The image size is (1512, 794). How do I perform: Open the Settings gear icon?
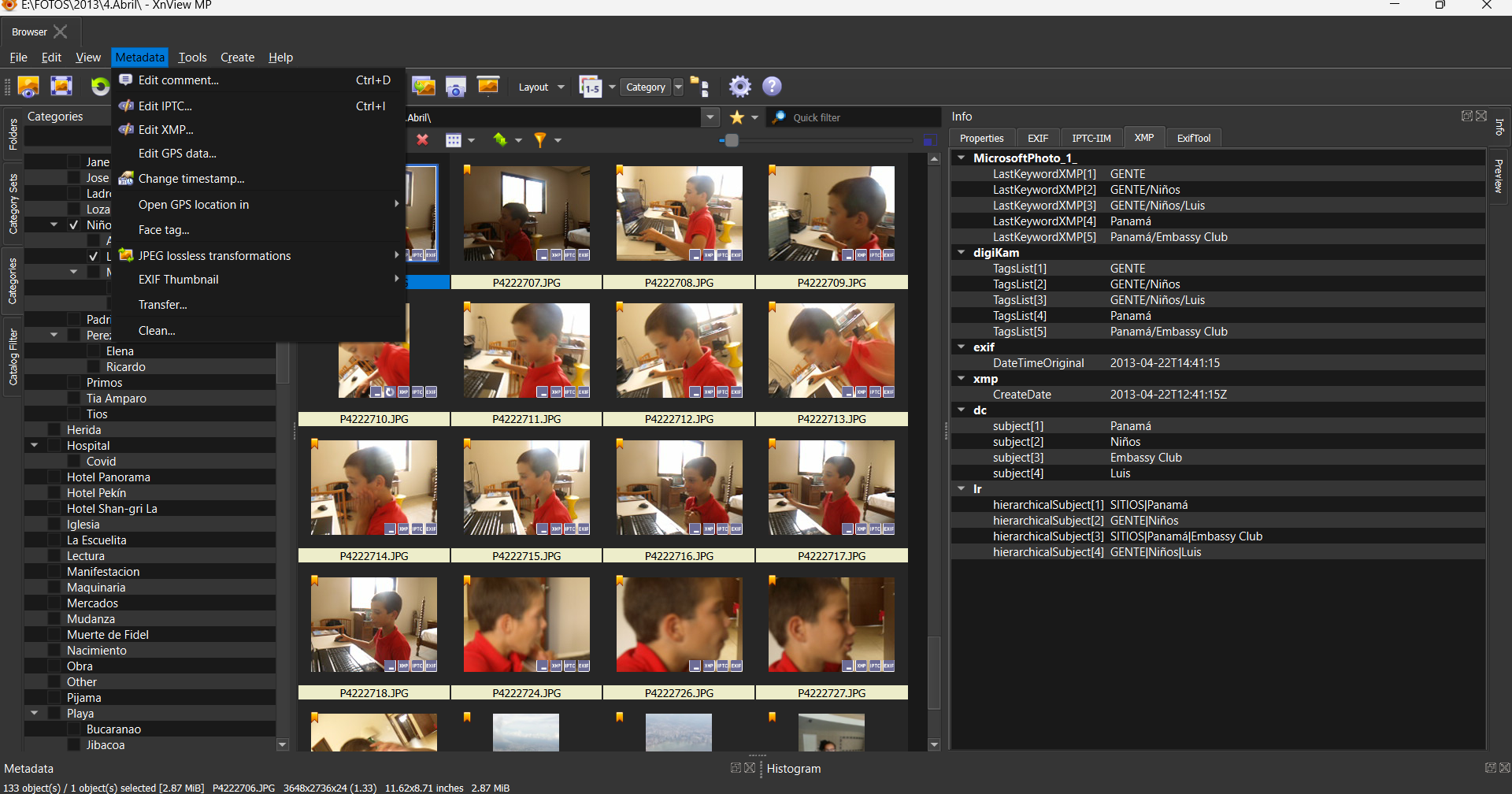pyautogui.click(x=739, y=87)
